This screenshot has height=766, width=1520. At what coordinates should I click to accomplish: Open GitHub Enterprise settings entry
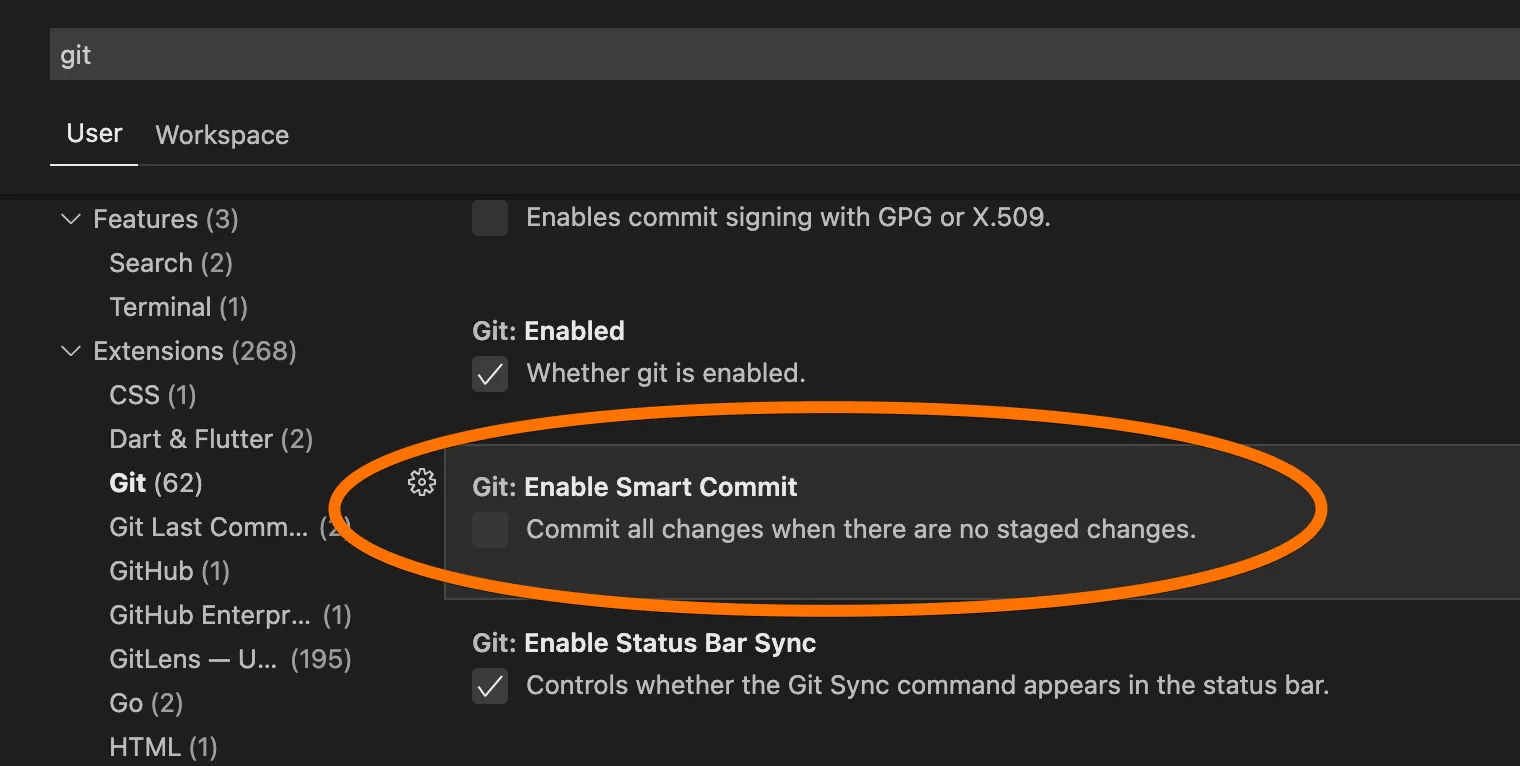[229, 615]
